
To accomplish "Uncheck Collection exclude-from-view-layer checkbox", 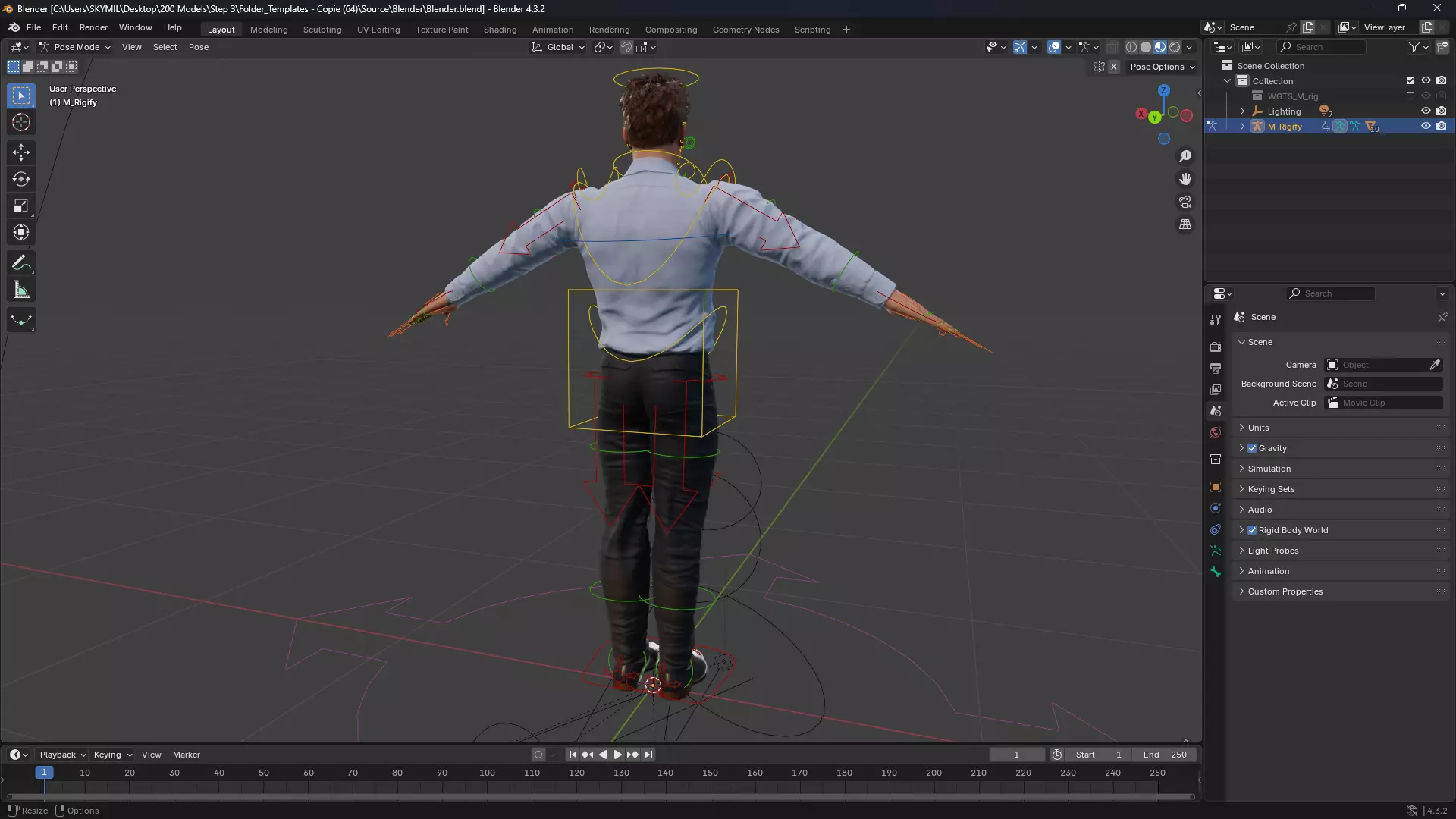I will [x=1410, y=80].
